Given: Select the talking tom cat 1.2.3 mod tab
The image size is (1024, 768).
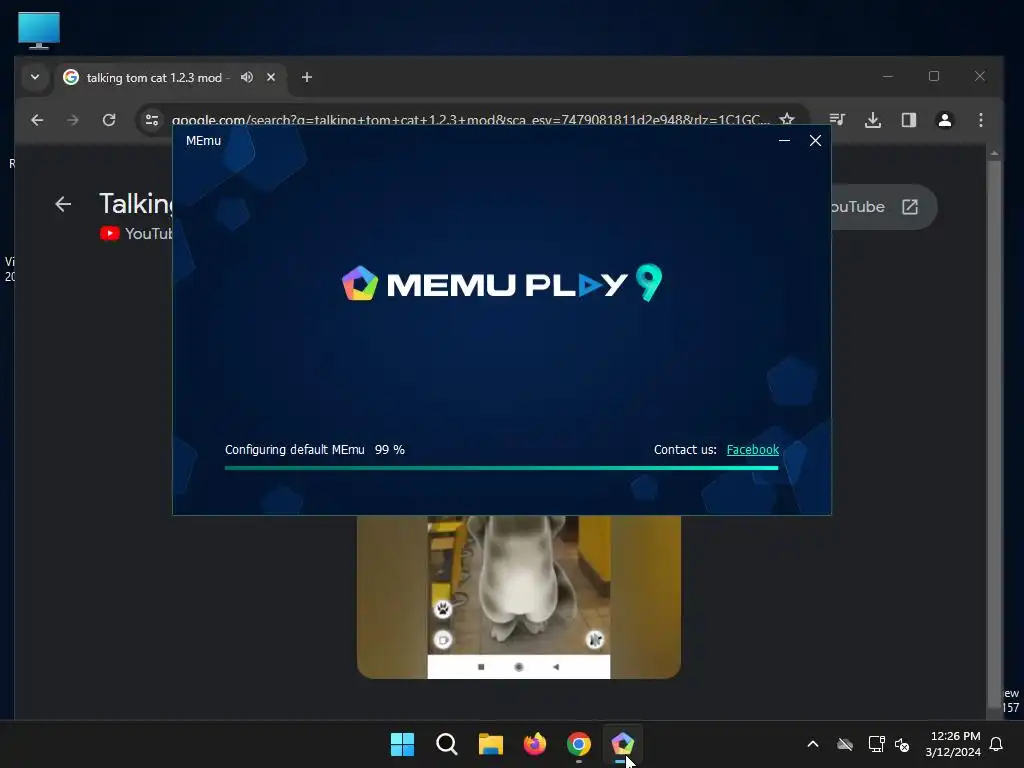Looking at the screenshot, I should pos(154,78).
